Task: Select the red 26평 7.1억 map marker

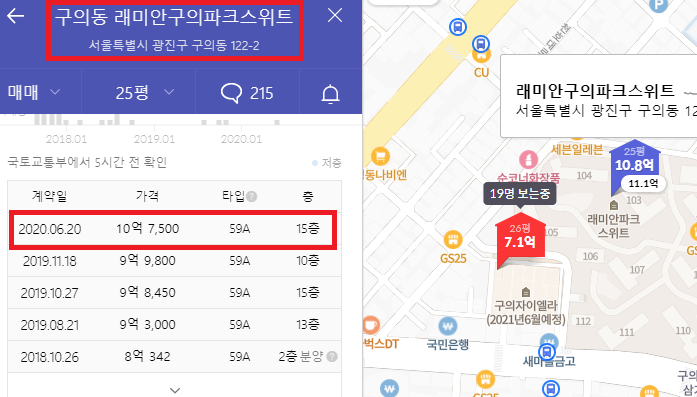Action: point(520,238)
